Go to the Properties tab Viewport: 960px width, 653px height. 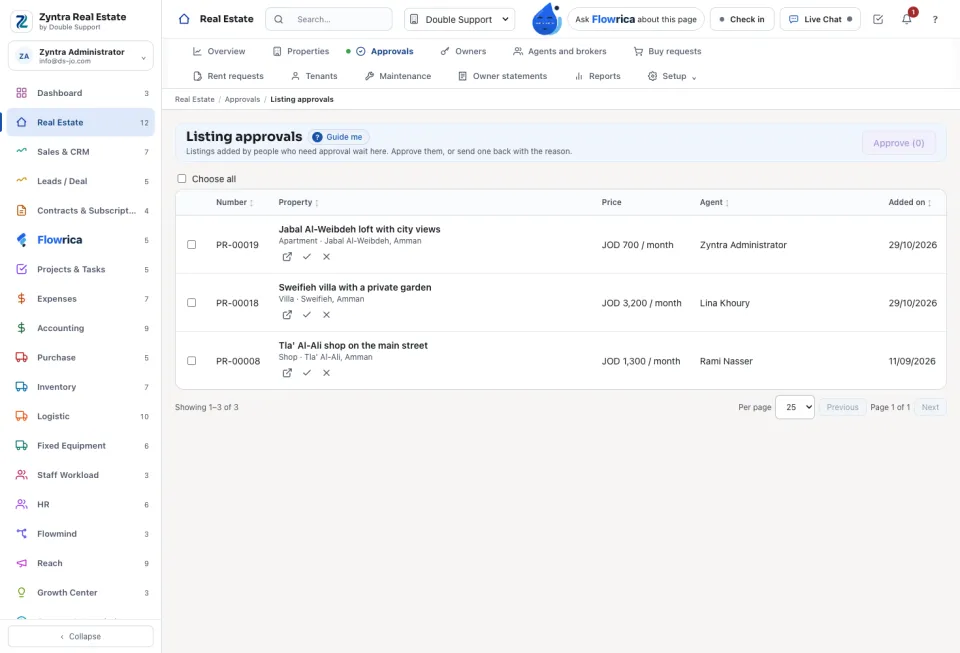[301, 51]
